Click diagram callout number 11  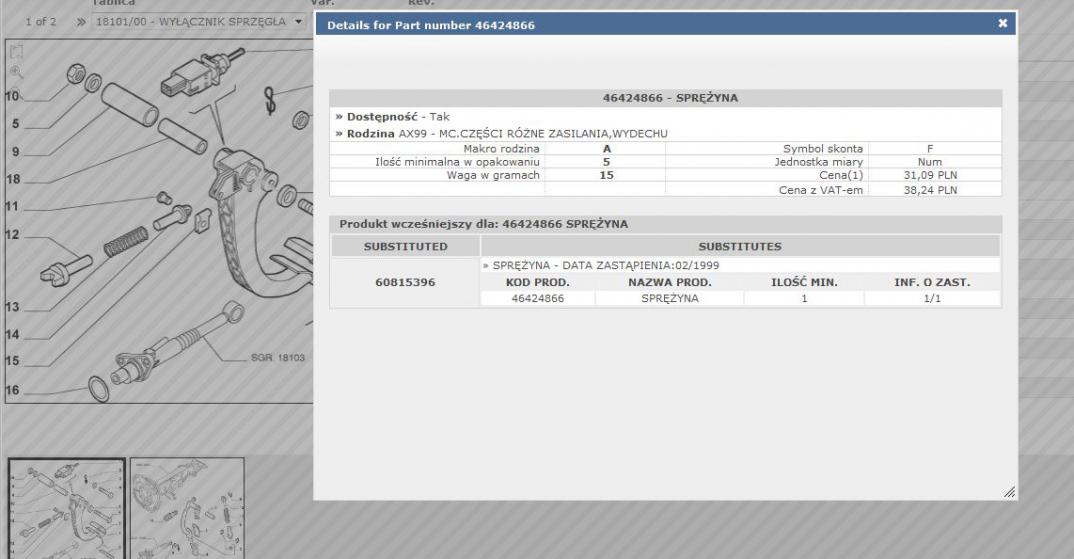click(12, 206)
